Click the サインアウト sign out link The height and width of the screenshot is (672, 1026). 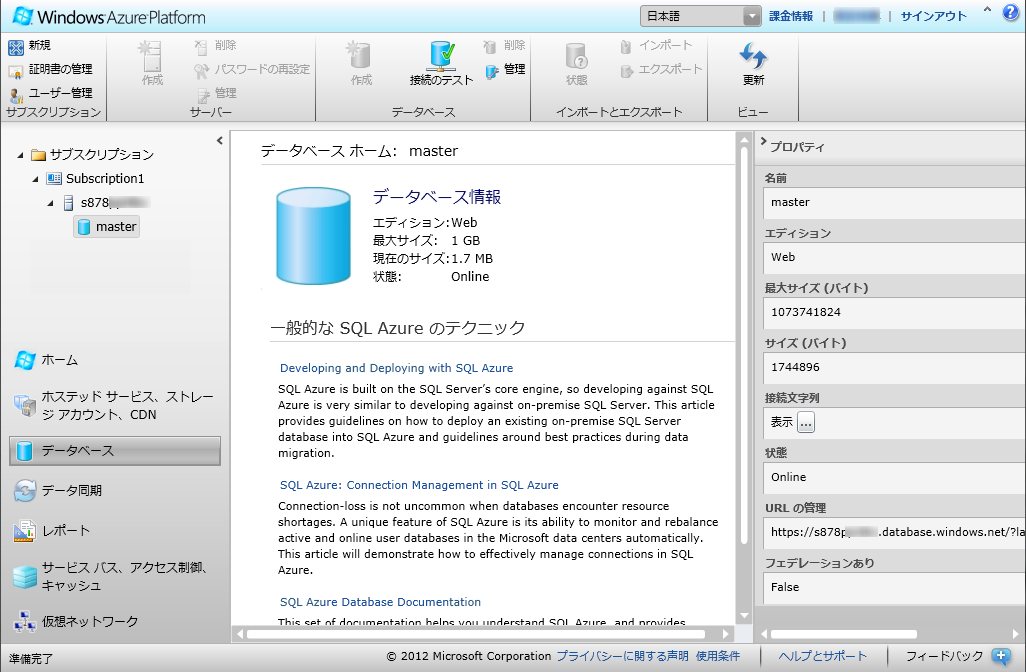(933, 16)
